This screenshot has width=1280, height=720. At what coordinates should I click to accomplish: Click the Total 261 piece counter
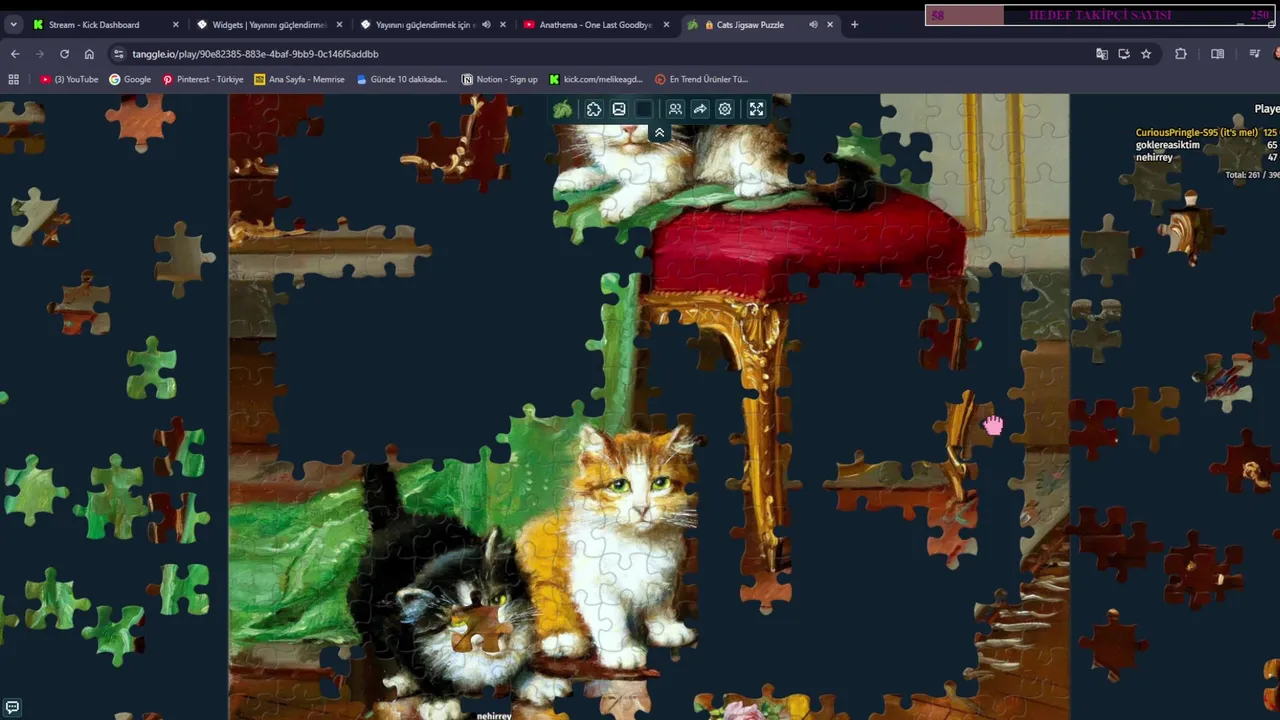(x=1252, y=175)
